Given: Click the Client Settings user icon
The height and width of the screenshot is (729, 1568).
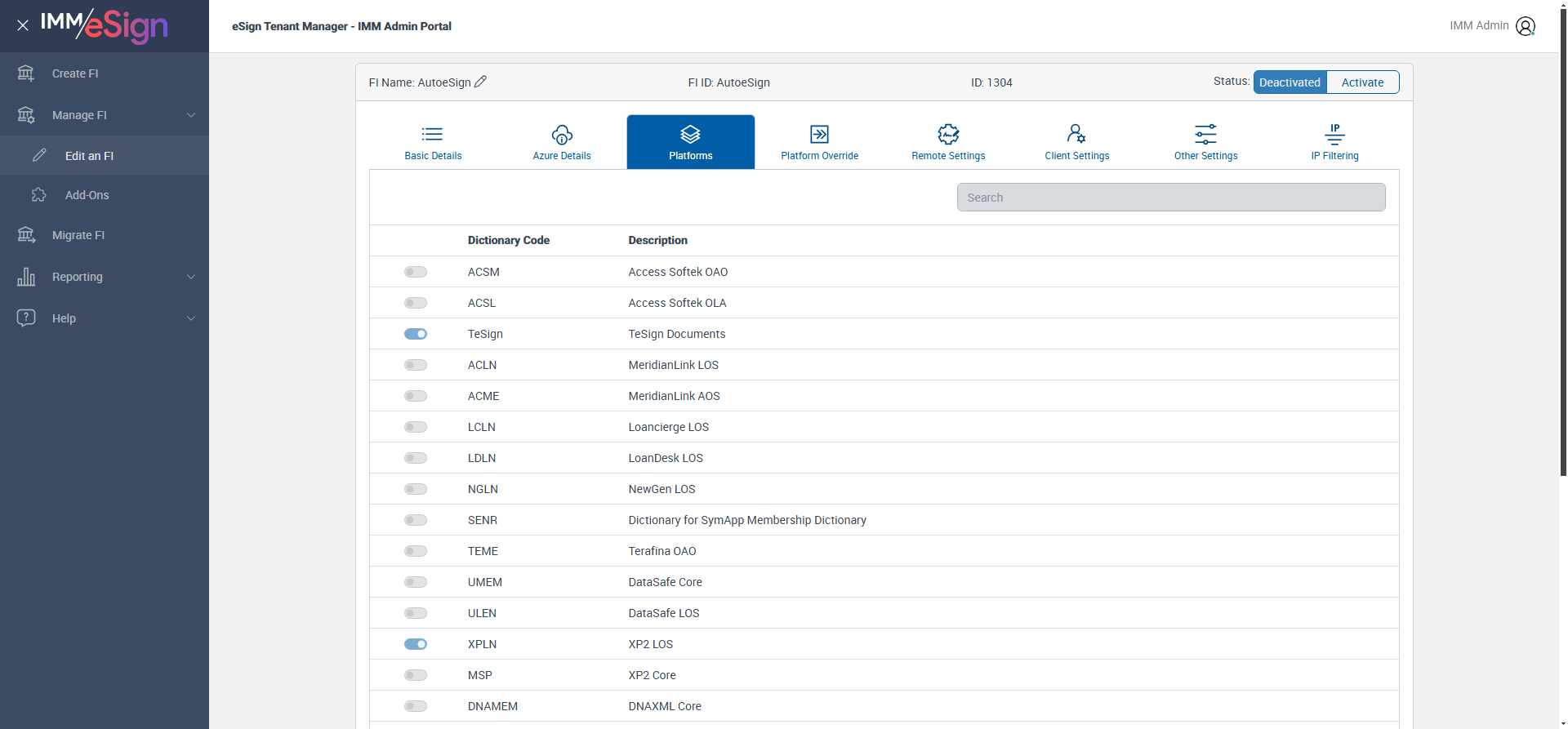Looking at the screenshot, I should pos(1076,133).
